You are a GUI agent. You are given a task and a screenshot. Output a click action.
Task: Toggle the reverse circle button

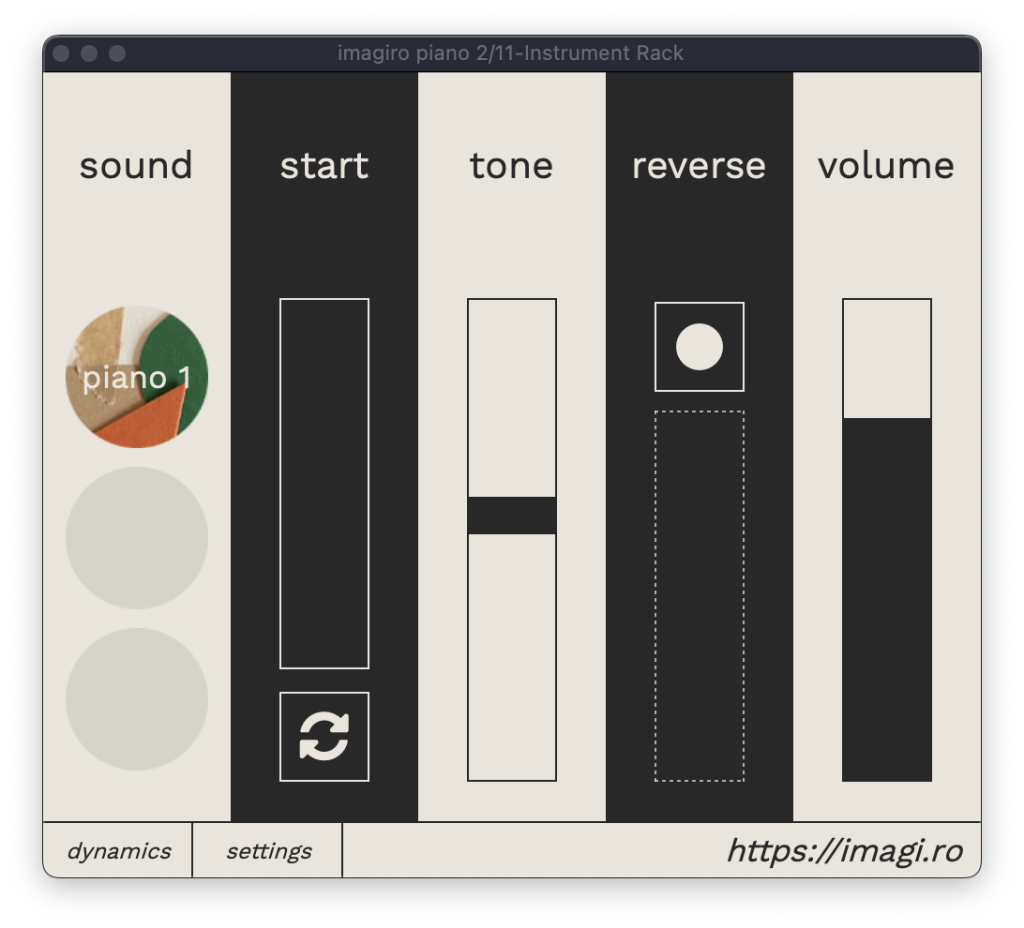(x=699, y=347)
